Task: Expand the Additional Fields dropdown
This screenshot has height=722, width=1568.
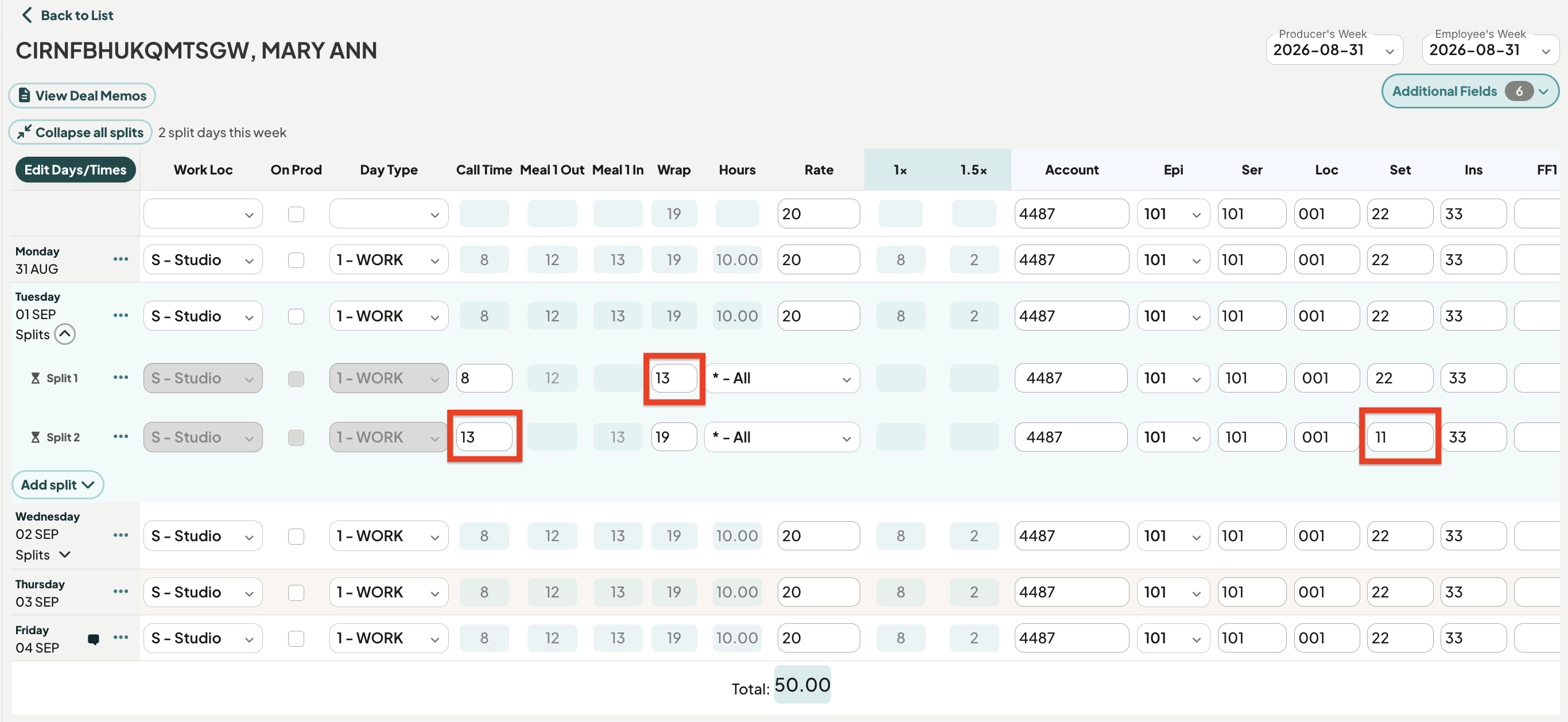Action: point(1469,91)
